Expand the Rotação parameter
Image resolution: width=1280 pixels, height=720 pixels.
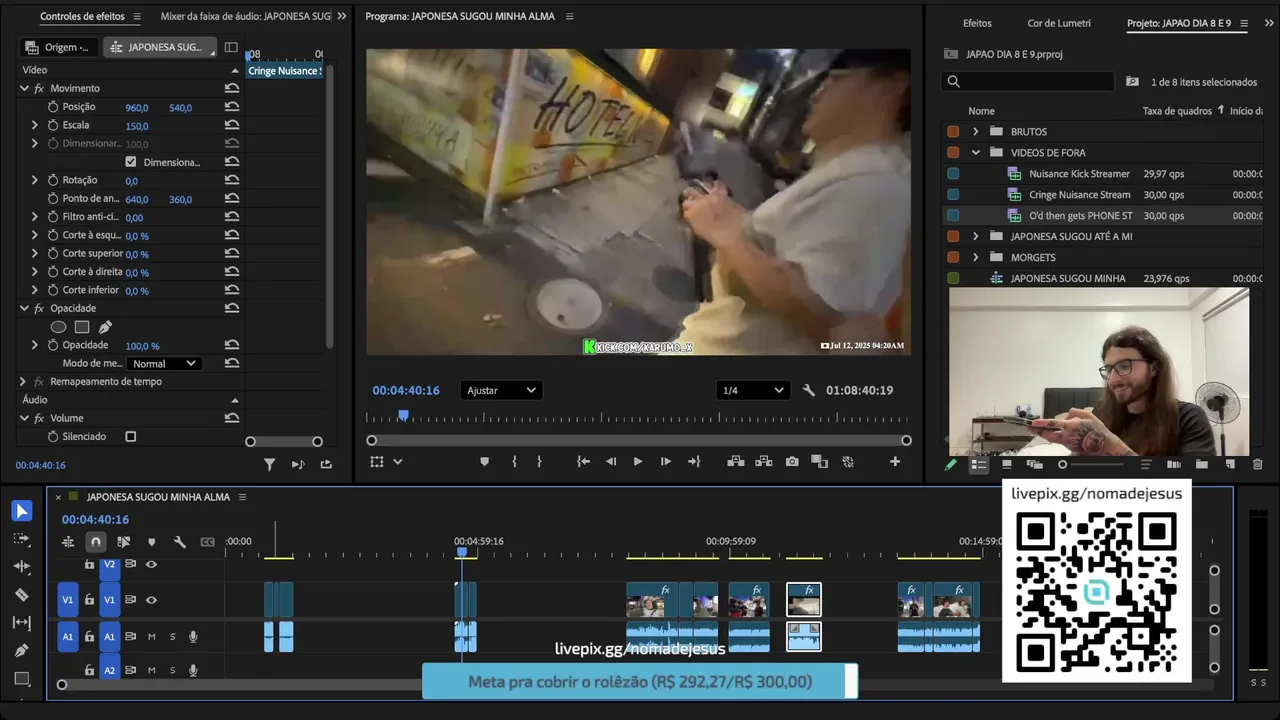click(x=35, y=180)
